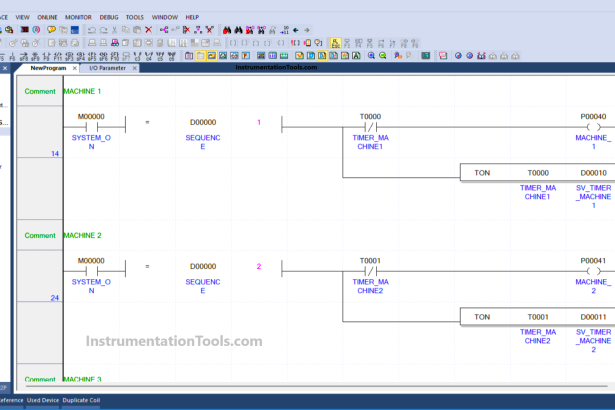Click the Zoom Out magnifier icon
Image resolution: width=615 pixels, height=410 pixels.
[383, 56]
